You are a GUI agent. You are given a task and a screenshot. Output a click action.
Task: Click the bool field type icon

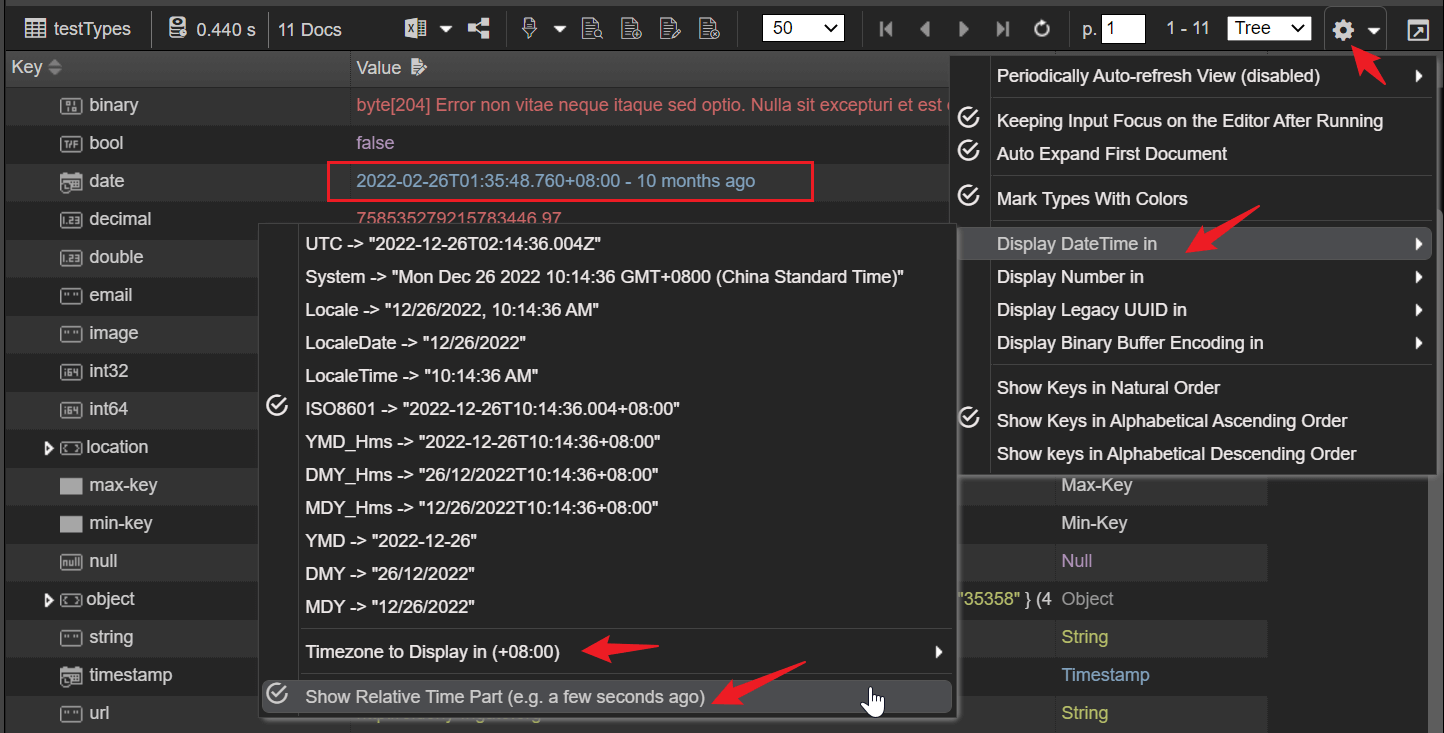coord(71,143)
